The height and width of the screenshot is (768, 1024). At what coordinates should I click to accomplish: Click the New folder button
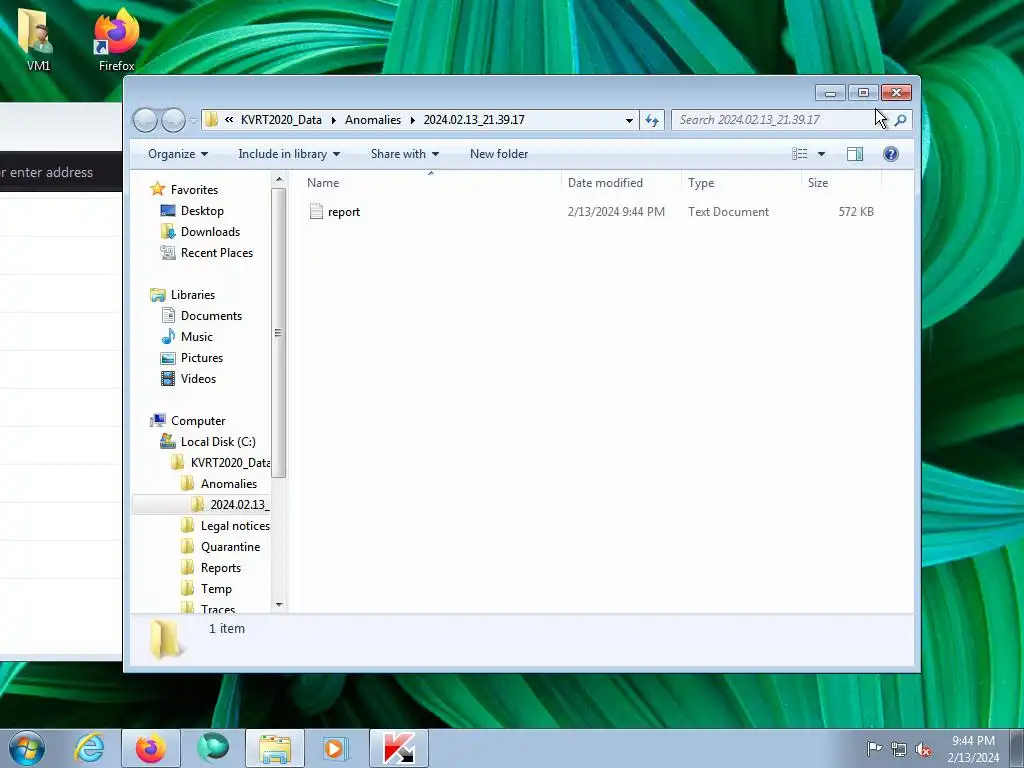coord(499,154)
